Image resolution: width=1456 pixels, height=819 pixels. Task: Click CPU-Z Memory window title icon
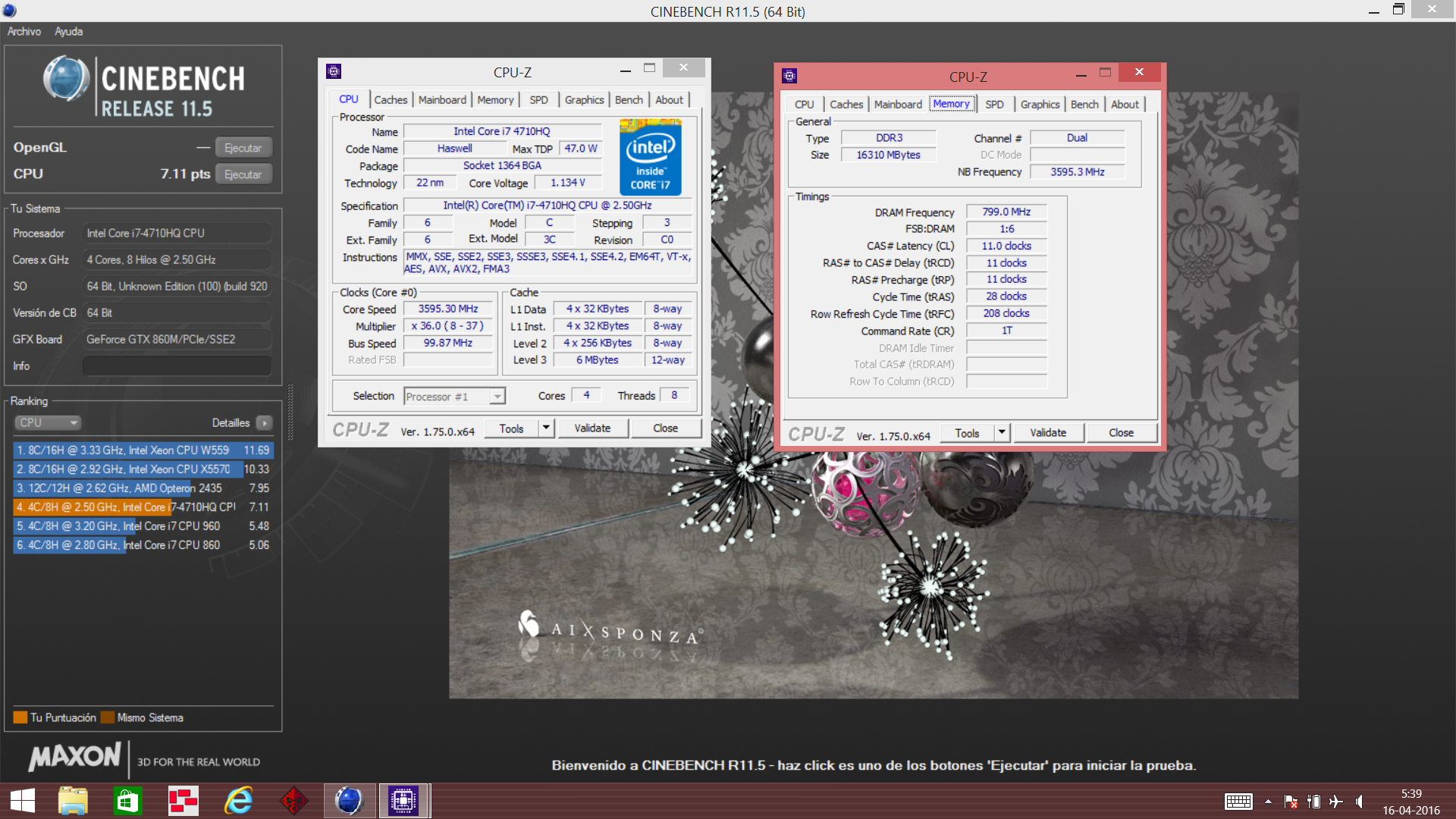[789, 76]
